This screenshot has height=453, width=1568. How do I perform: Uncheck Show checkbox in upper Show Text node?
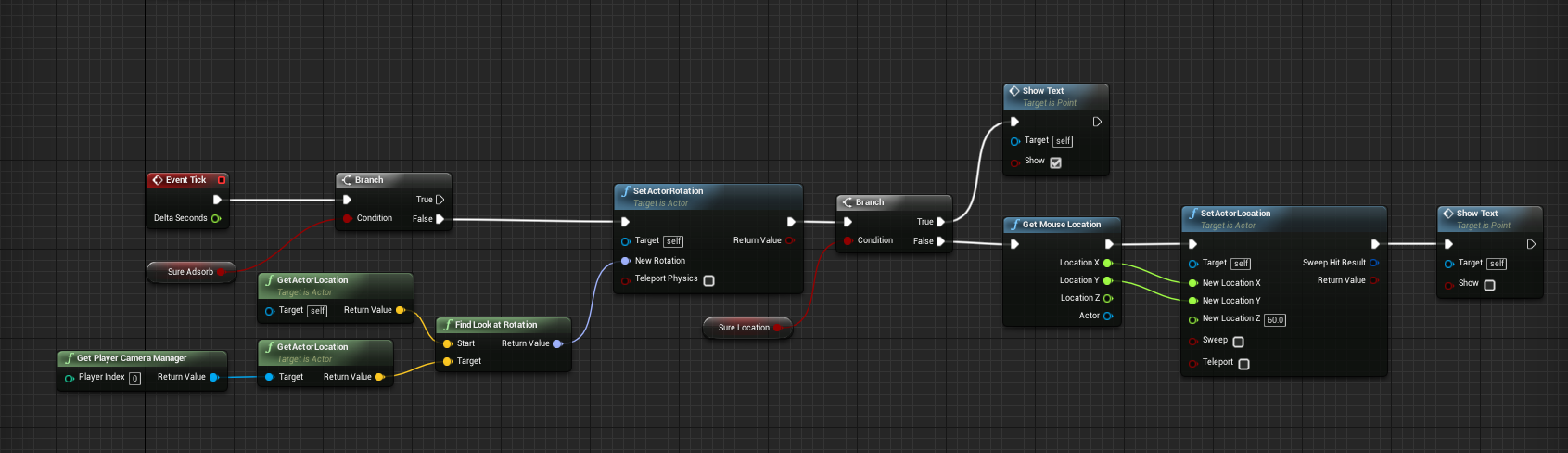point(1055,162)
